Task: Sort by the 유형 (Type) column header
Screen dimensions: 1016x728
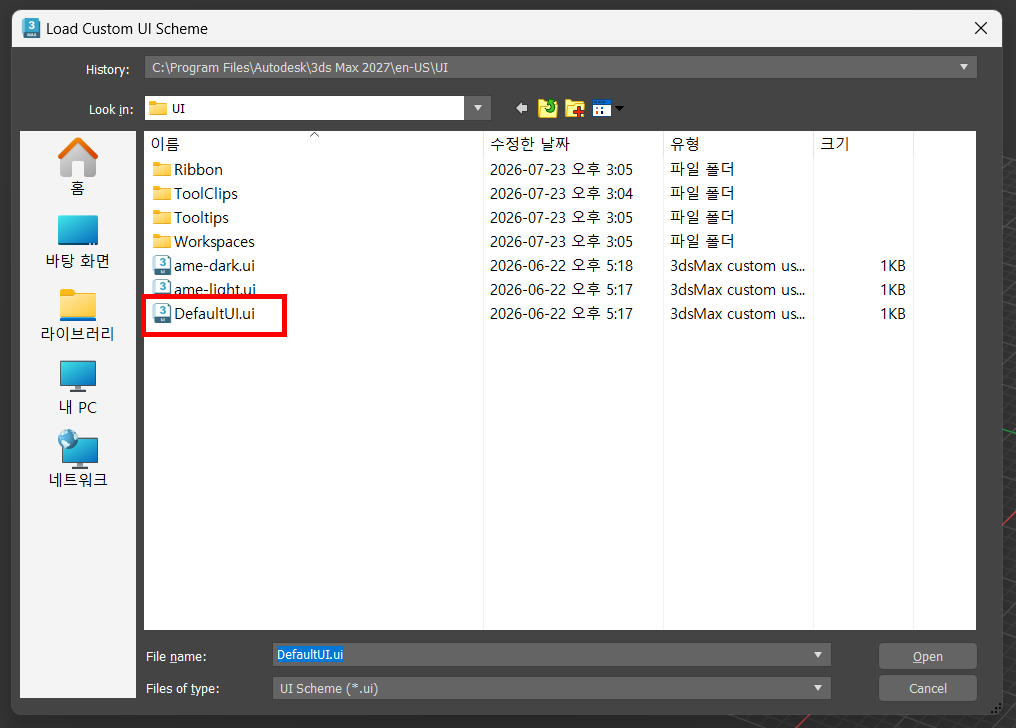Action: pos(739,144)
